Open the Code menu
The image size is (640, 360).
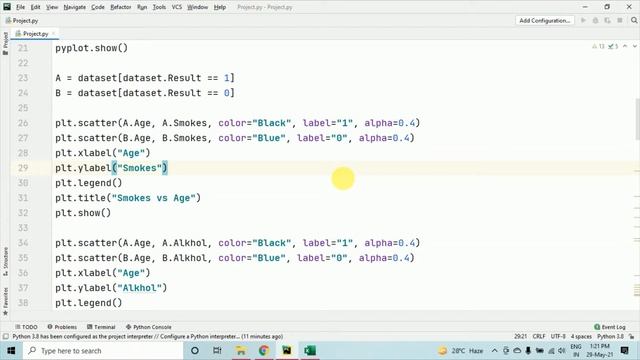98,7
